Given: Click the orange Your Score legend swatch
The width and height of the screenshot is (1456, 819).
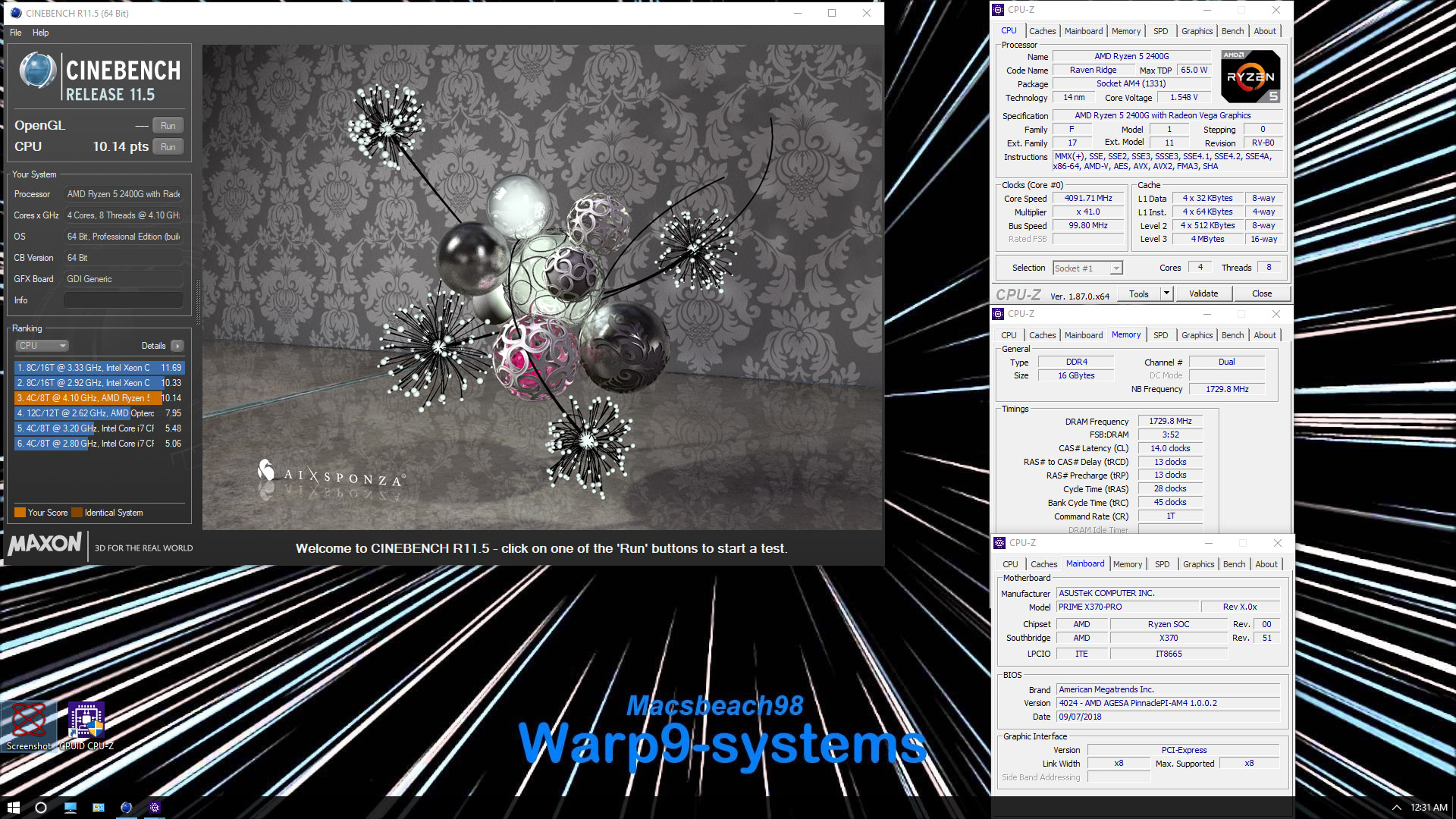Looking at the screenshot, I should click(20, 513).
